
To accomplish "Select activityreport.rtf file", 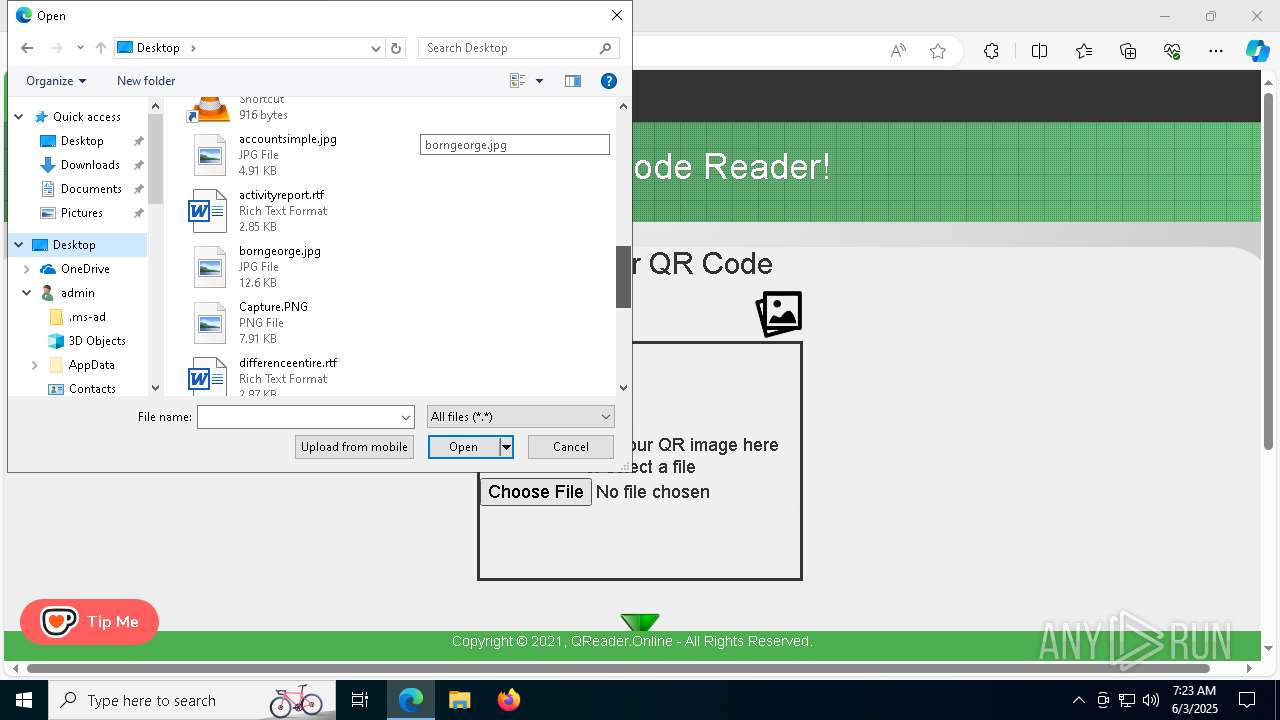I will pos(281,195).
